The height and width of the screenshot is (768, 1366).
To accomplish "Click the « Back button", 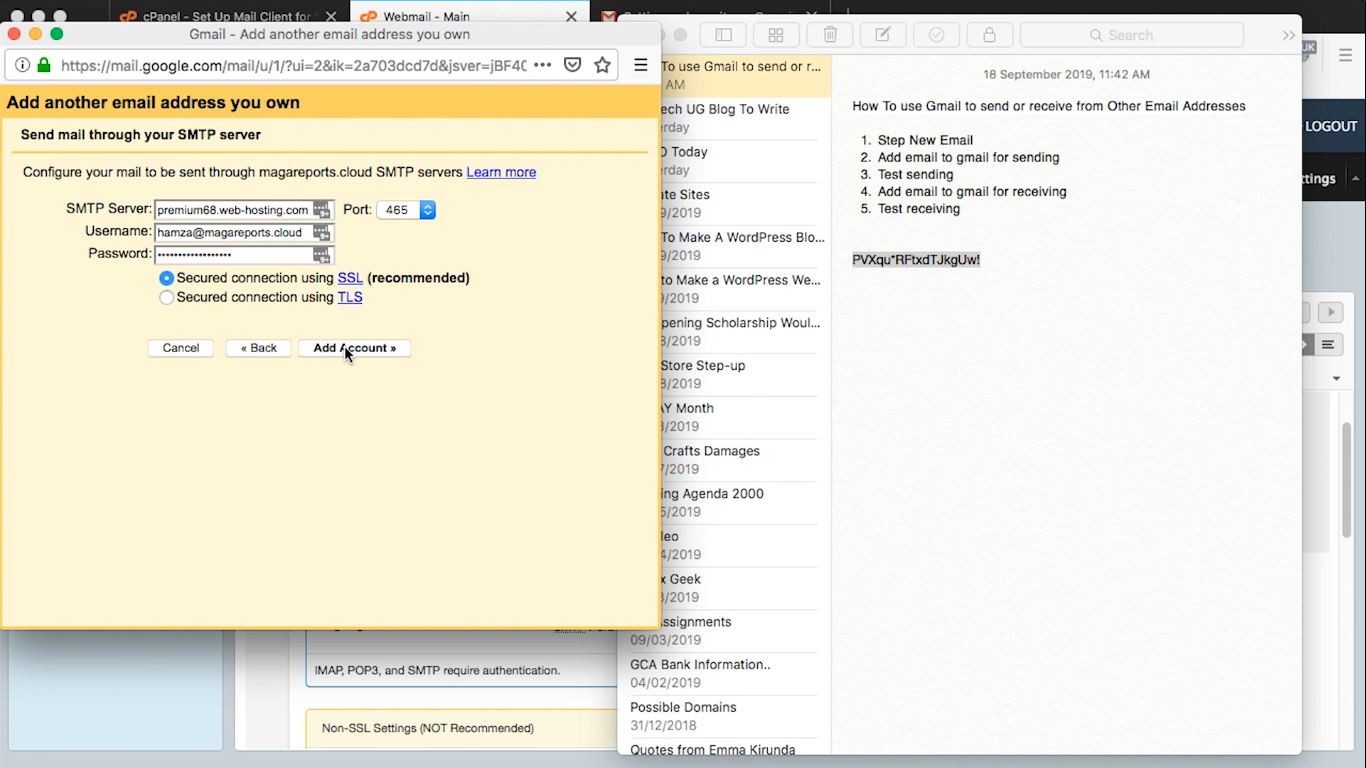I will tap(258, 348).
